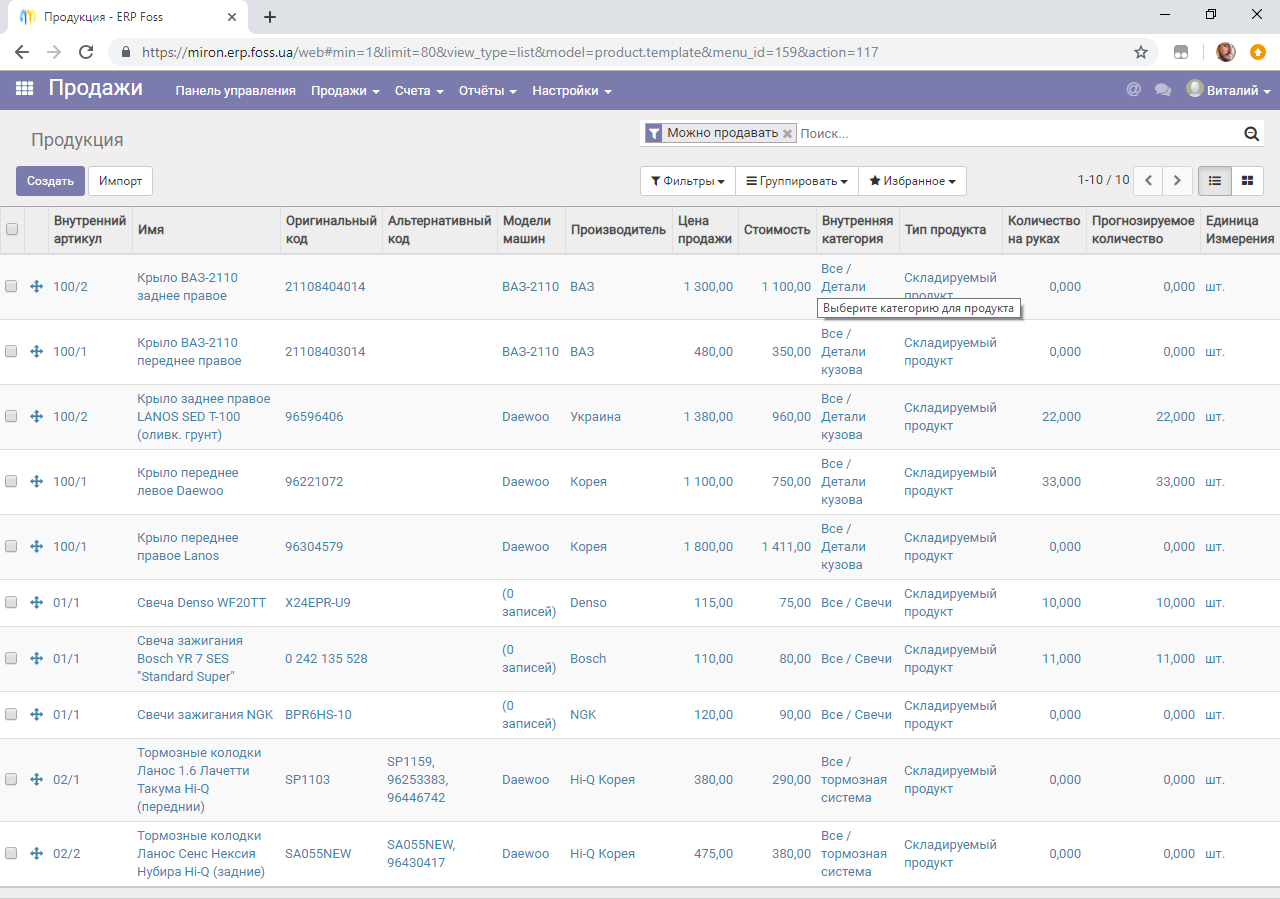Reload the page in the browser
The image size is (1280, 899).
(86, 52)
